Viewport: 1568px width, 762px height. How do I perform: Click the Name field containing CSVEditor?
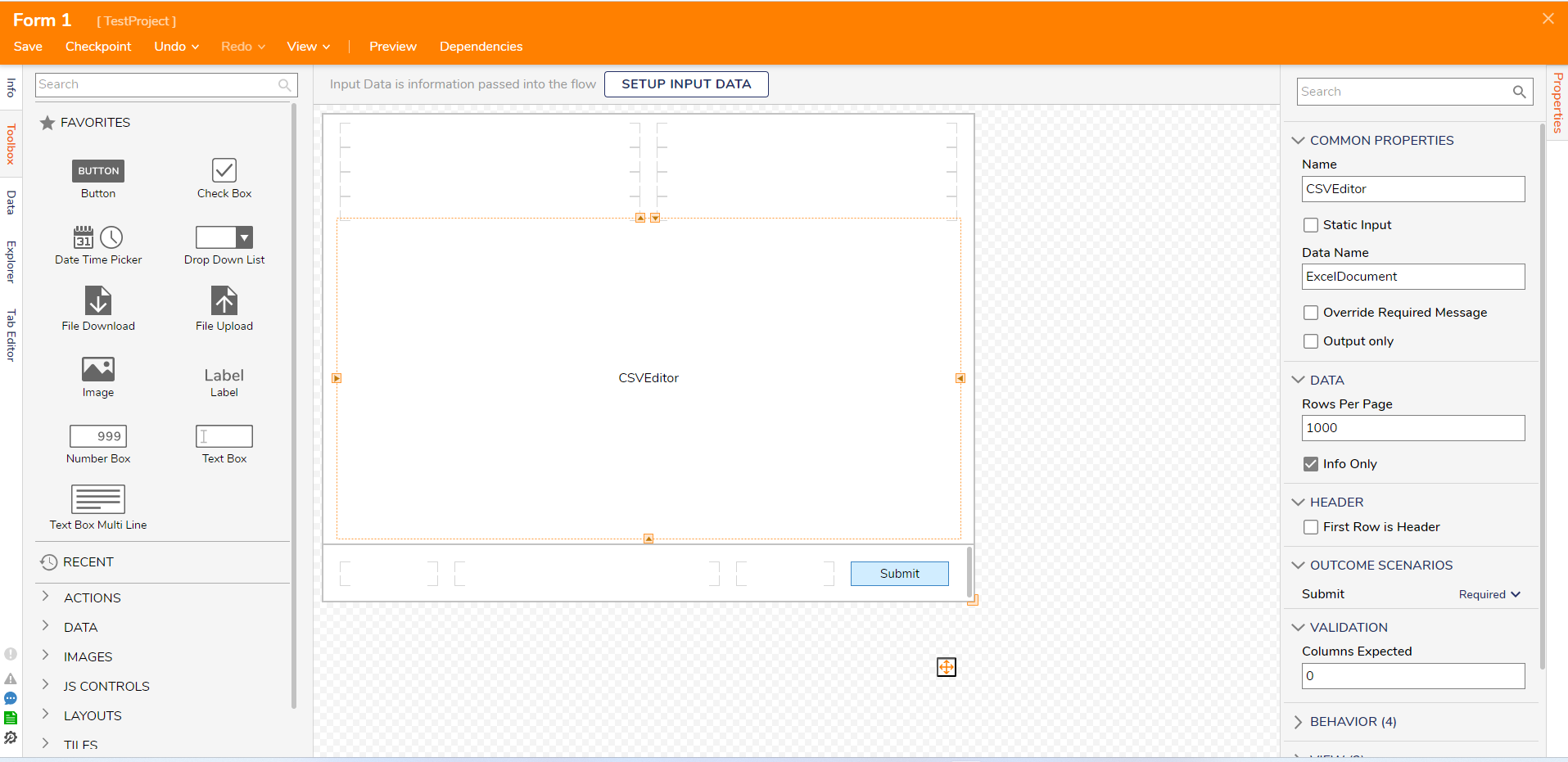[1413, 189]
